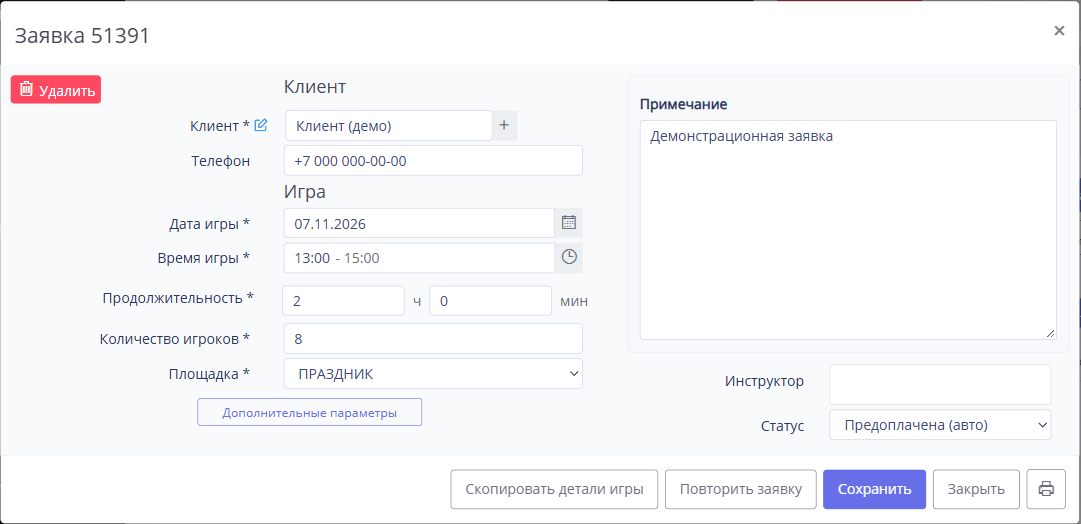Focus the duration minutes field
1081x524 pixels.
tap(490, 301)
